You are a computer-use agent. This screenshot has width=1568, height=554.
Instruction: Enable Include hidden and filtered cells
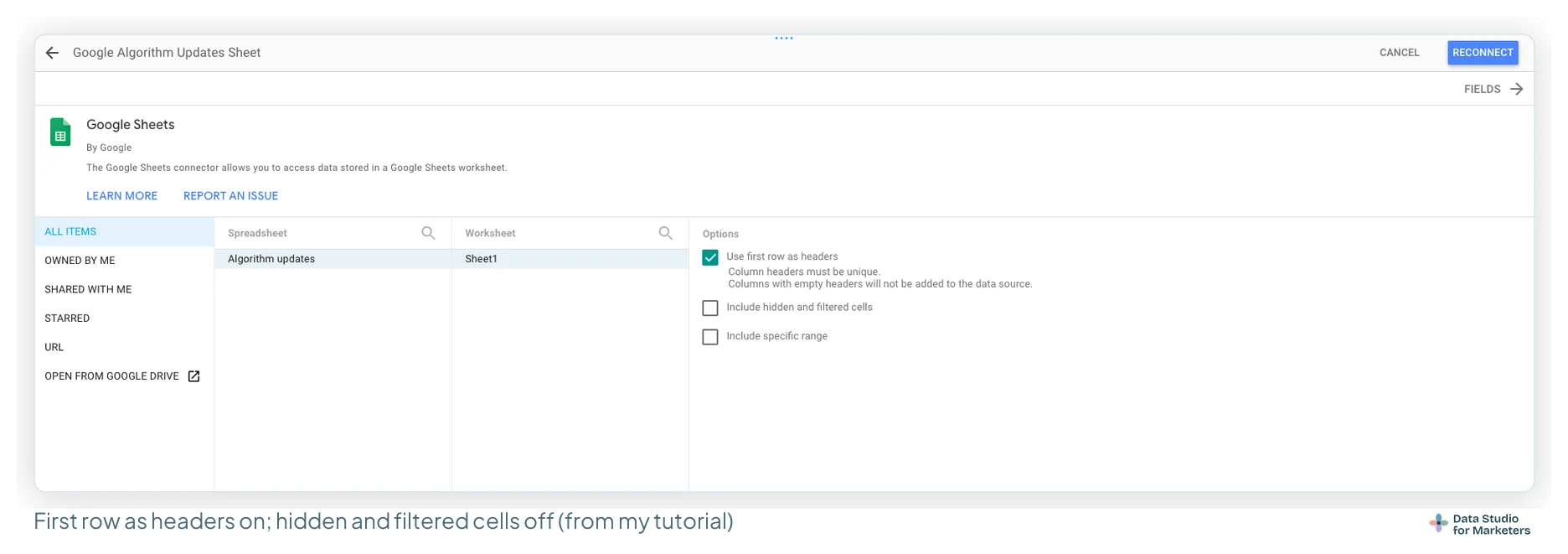pyautogui.click(x=710, y=308)
